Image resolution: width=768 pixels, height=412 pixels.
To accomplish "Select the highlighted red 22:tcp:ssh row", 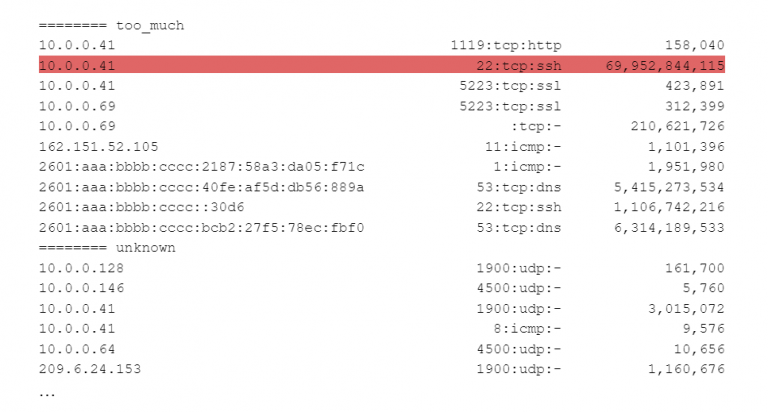I will point(382,65).
